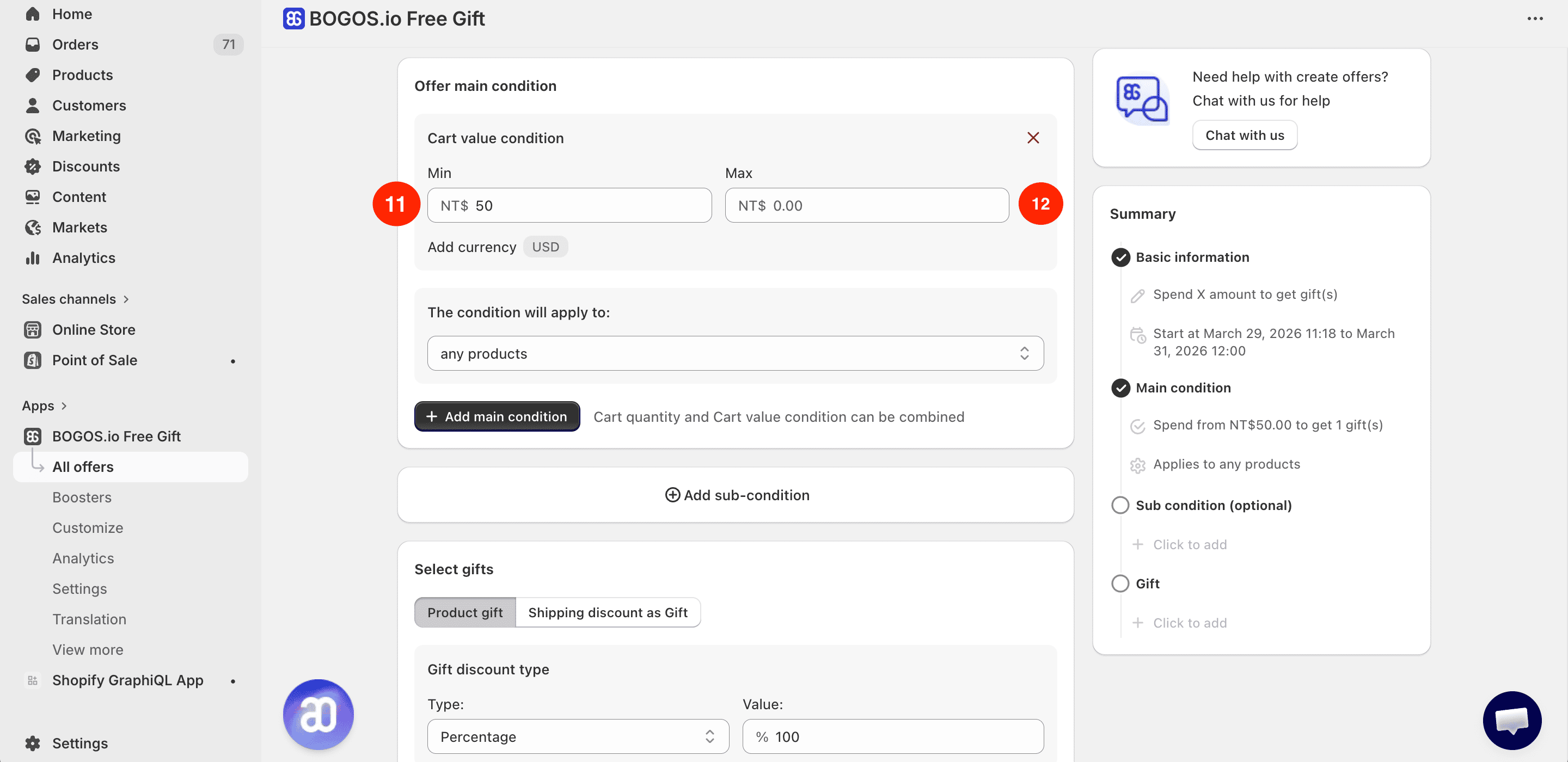1568x762 pixels.
Task: Open BOGOS Analytics submenu item
Action: pos(83,558)
